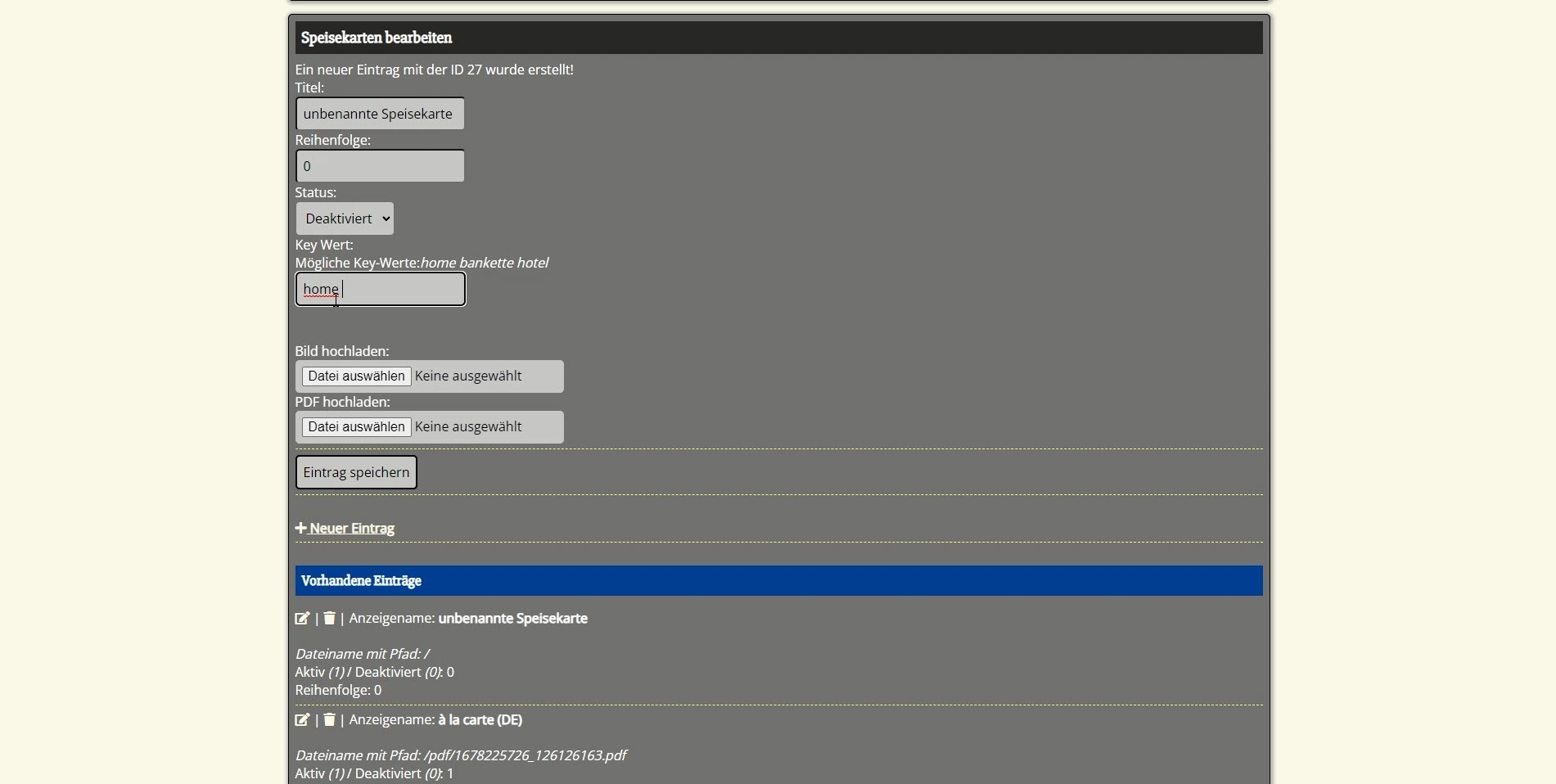
Task: Open the Status dropdown showing Deaktiviert
Action: point(345,219)
